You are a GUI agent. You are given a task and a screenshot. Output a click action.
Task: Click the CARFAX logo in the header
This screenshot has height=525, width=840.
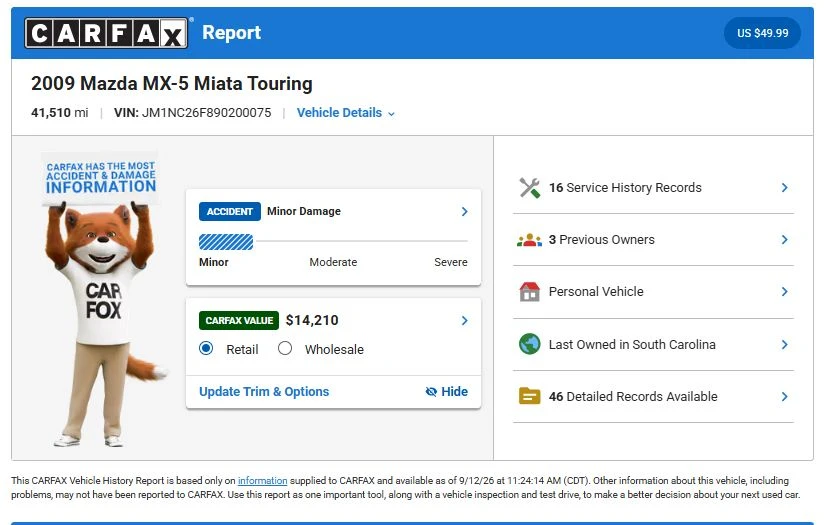click(106, 33)
